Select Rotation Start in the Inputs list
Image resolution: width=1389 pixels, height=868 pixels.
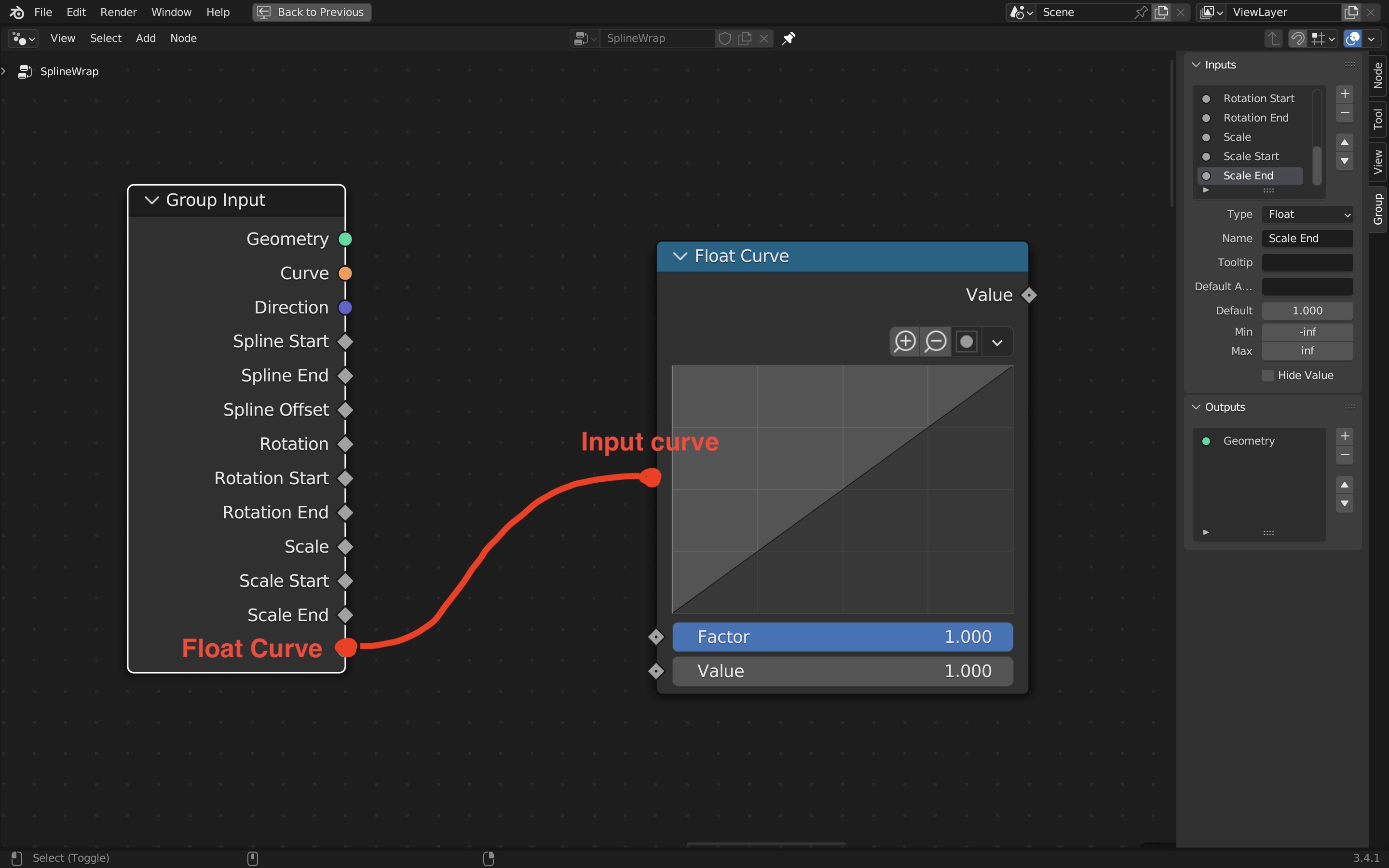[1250, 99]
